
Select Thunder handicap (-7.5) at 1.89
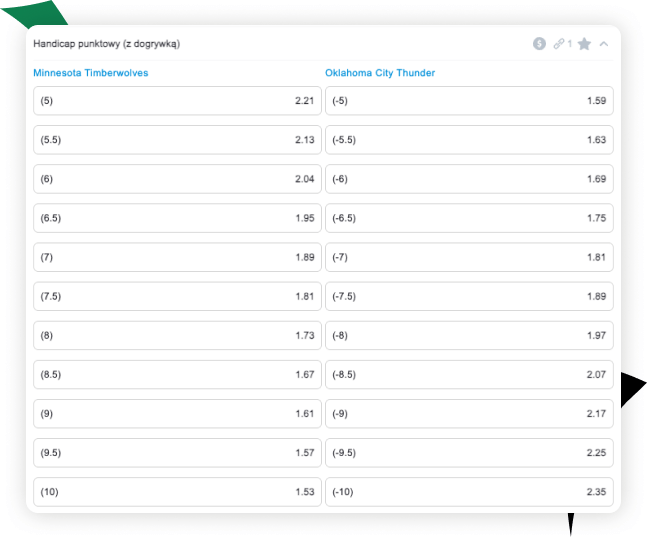[x=469, y=296]
